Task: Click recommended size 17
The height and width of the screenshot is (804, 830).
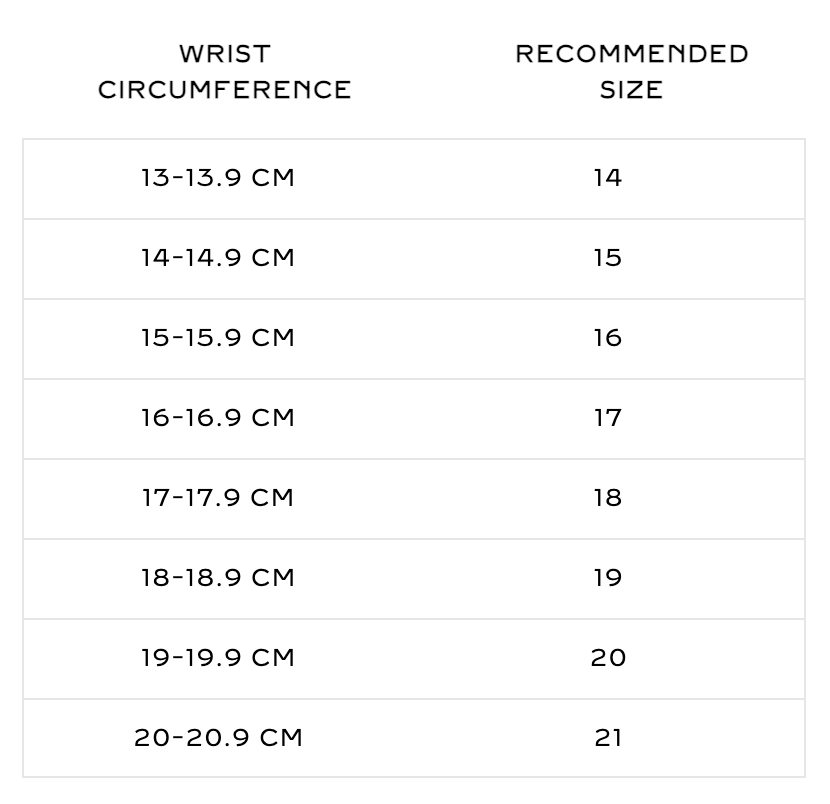Action: [608, 418]
